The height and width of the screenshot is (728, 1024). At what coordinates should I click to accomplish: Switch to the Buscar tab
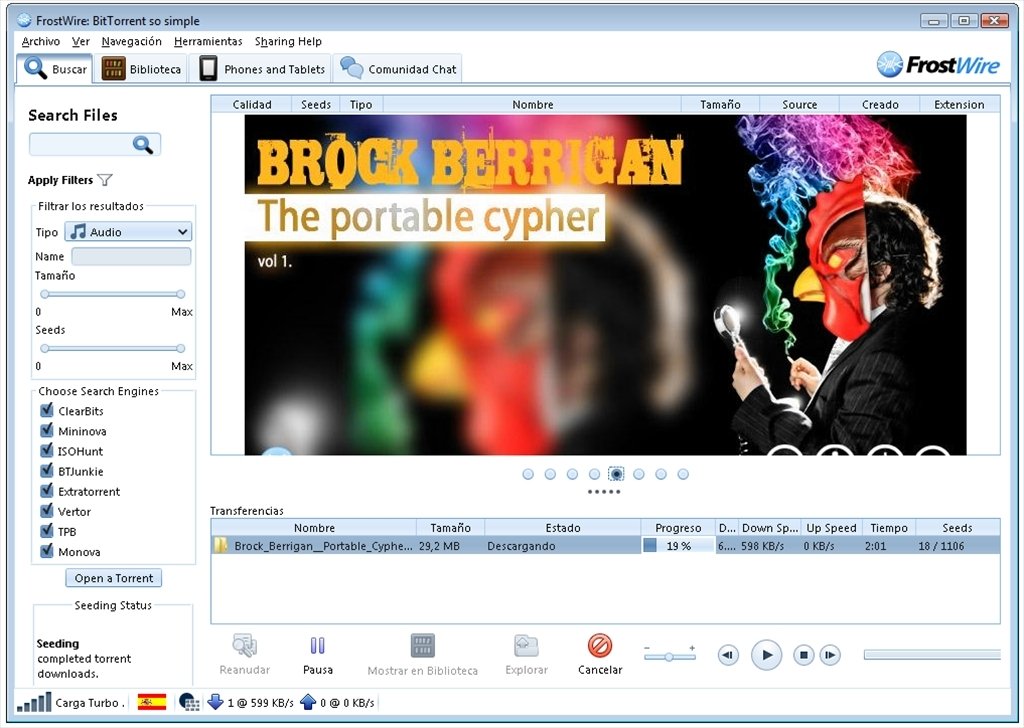coord(55,69)
